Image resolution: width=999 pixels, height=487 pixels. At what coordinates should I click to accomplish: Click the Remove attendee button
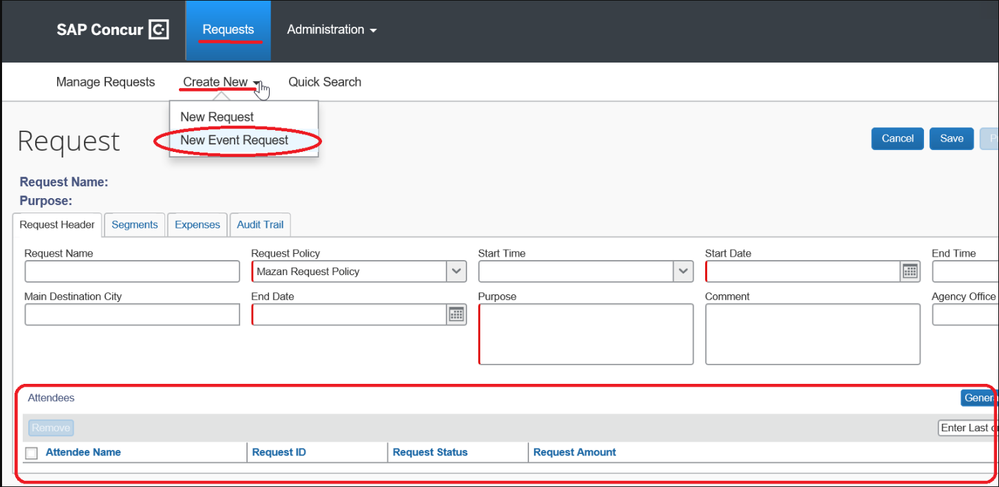pos(51,428)
